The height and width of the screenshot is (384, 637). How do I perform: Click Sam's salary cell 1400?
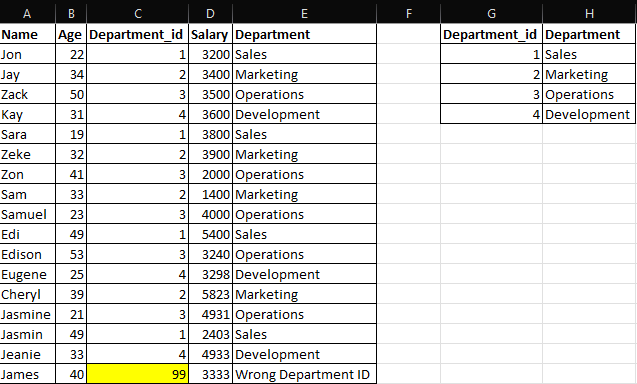coord(210,194)
